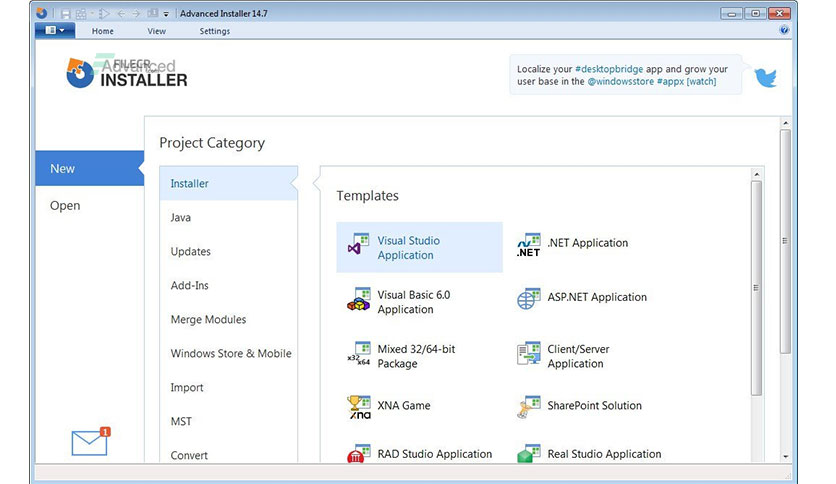
Task: Click the Build icon in quick access toolbar
Action: pyautogui.click(x=81, y=14)
